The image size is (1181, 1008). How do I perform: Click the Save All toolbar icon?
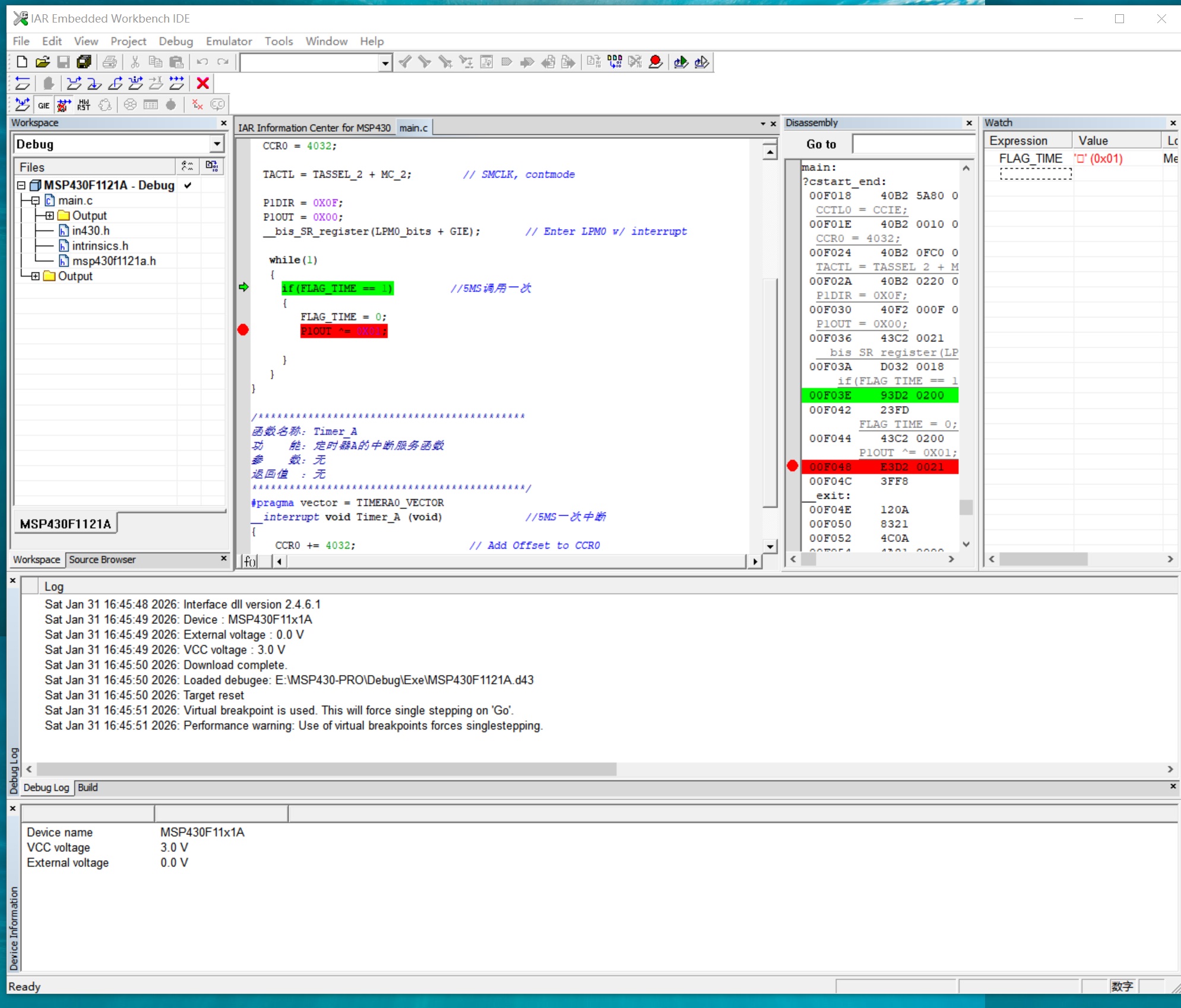pyautogui.click(x=84, y=62)
